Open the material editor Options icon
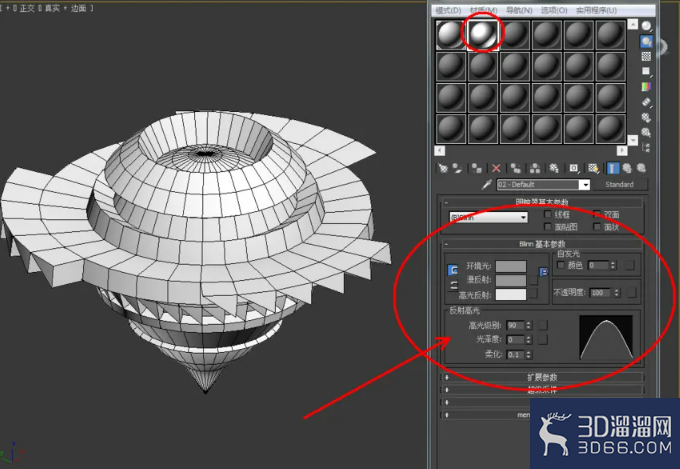680x469 pixels. pos(646,118)
